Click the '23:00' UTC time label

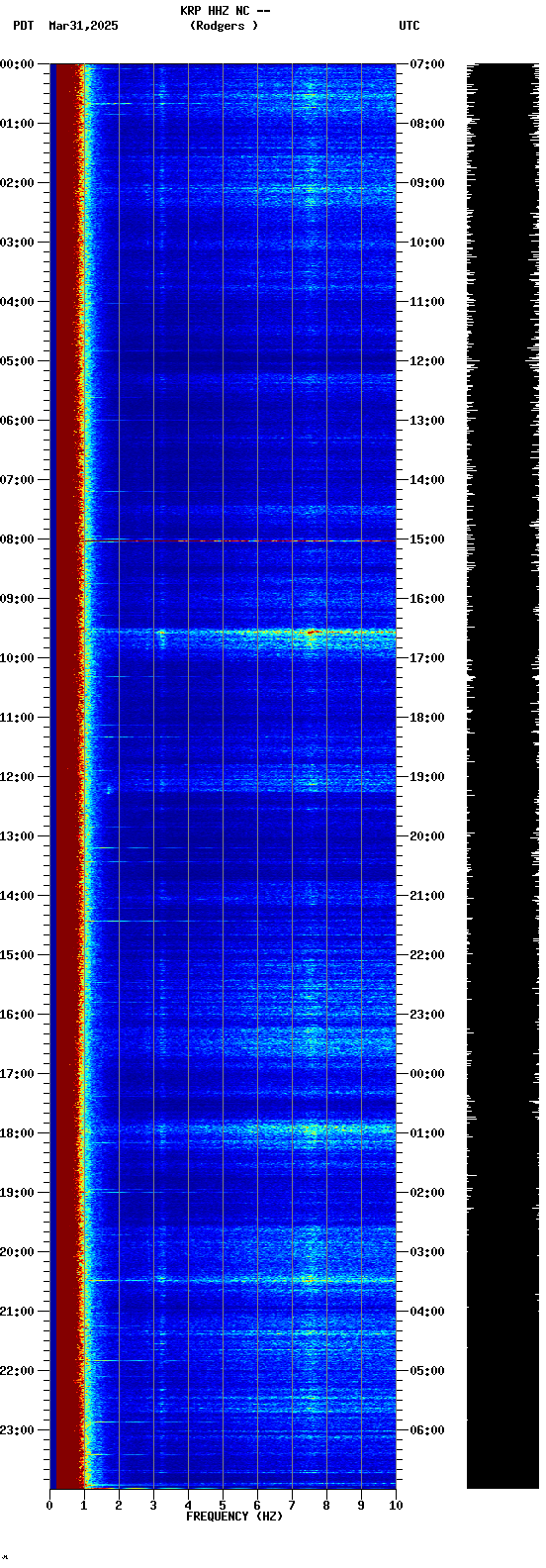coord(427,1015)
